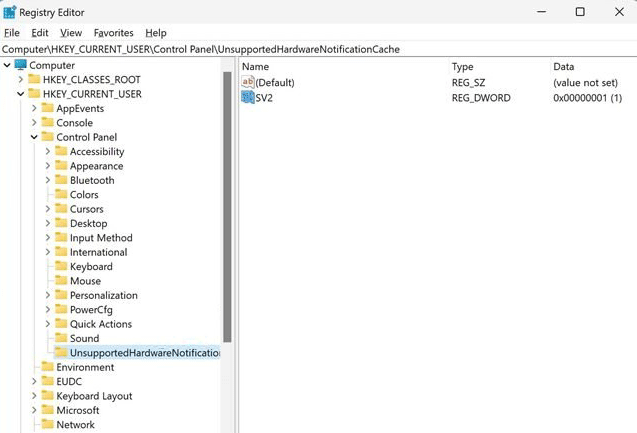Click the REG_SZ type cell

[468, 83]
